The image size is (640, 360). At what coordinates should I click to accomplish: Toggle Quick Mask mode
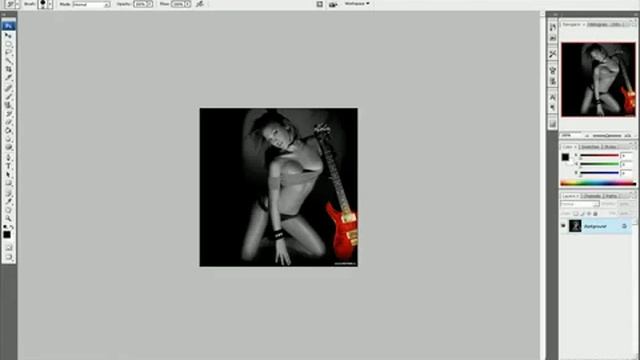tap(9, 247)
